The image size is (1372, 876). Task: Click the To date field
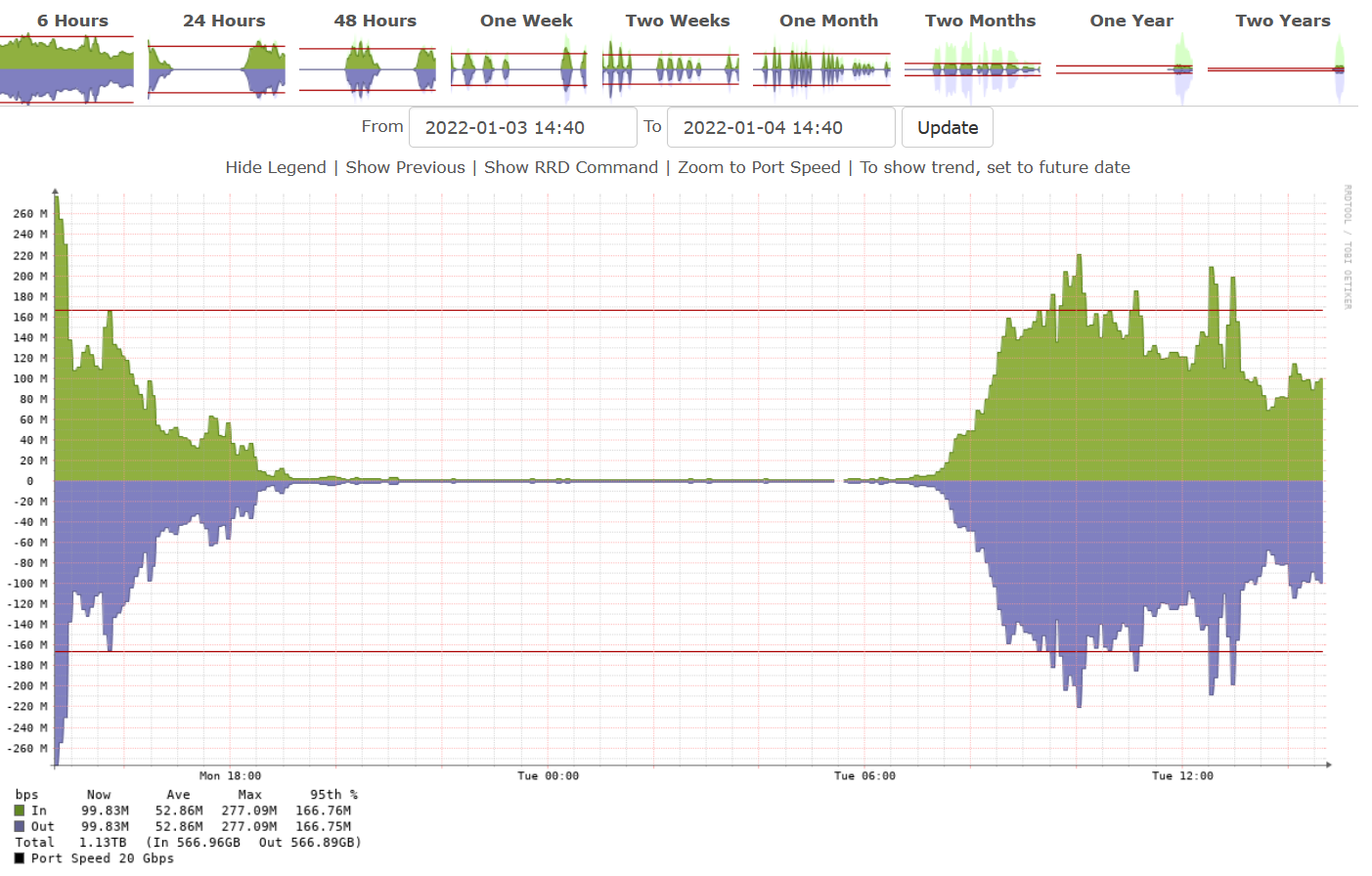point(780,126)
